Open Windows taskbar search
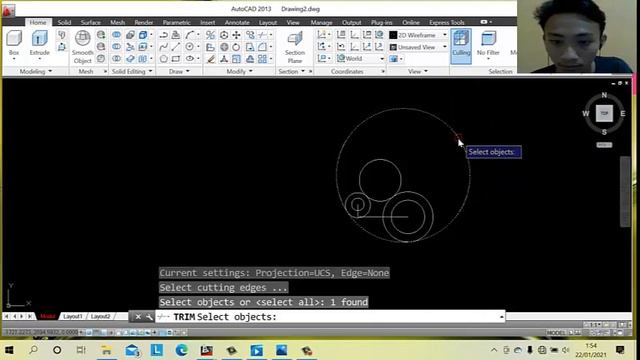This screenshot has width=640, height=360. coord(33,350)
